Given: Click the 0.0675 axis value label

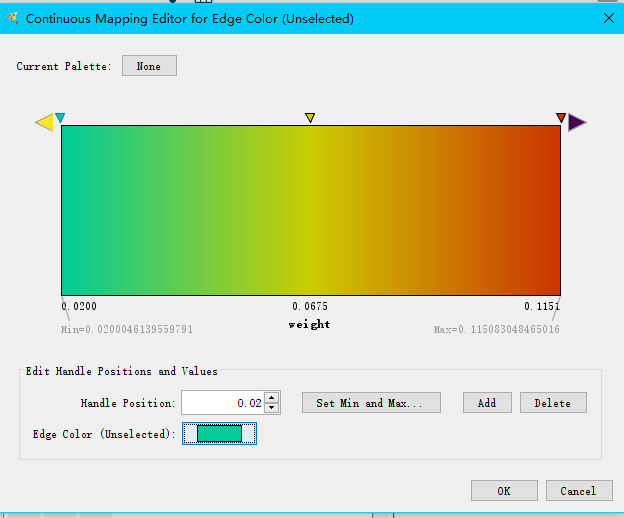Looking at the screenshot, I should (x=310, y=306).
